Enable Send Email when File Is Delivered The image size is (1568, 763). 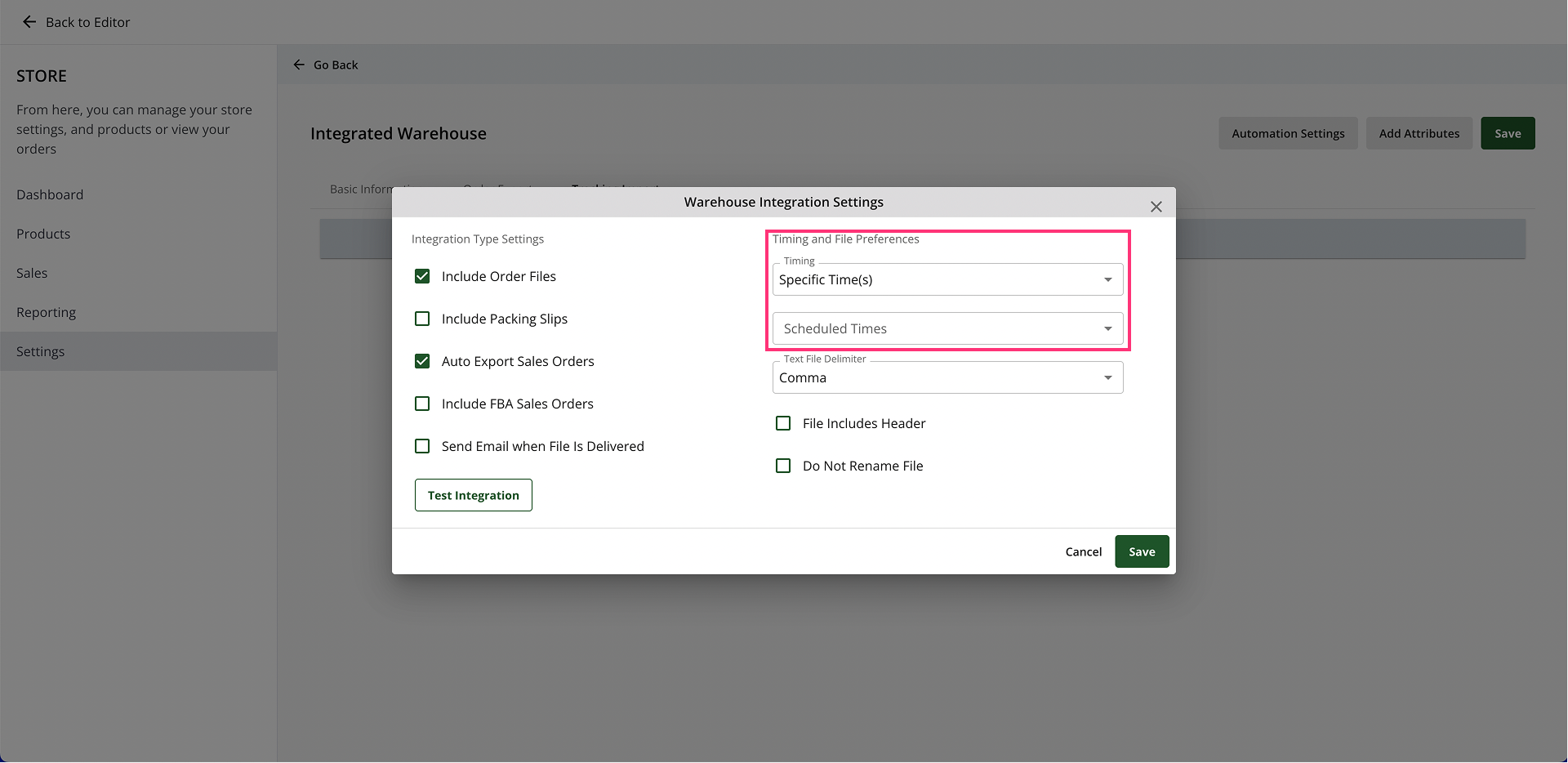tap(422, 446)
